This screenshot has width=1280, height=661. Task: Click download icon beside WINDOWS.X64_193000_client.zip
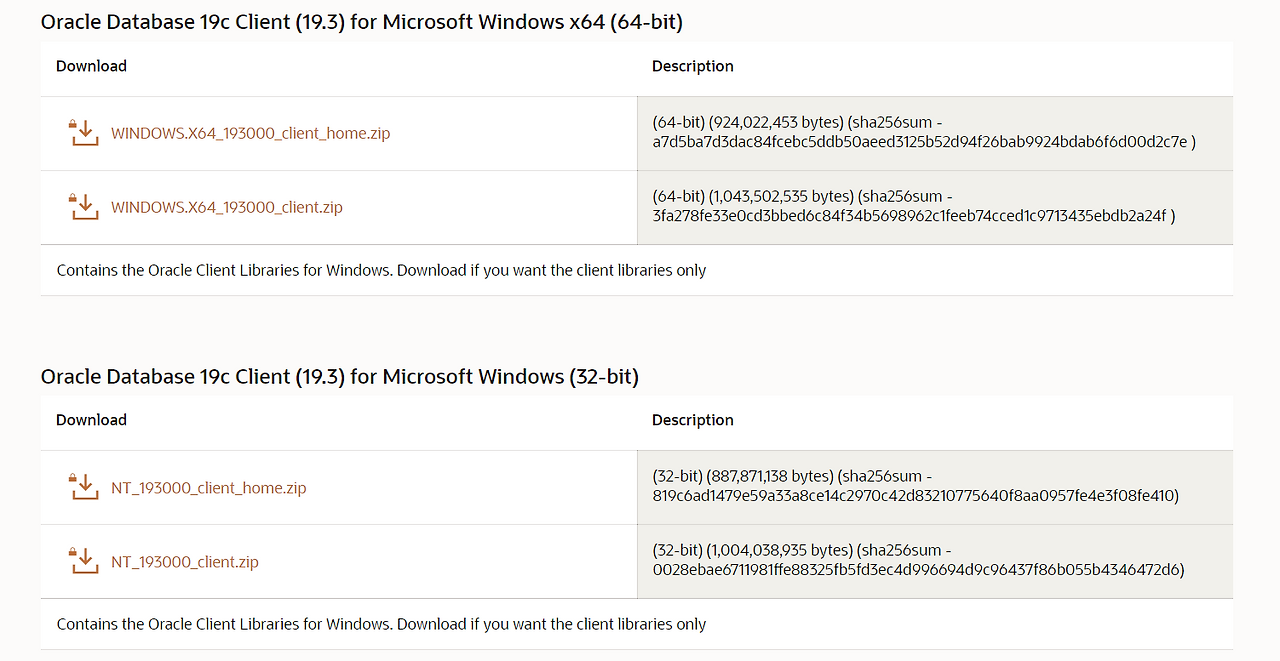click(84, 207)
